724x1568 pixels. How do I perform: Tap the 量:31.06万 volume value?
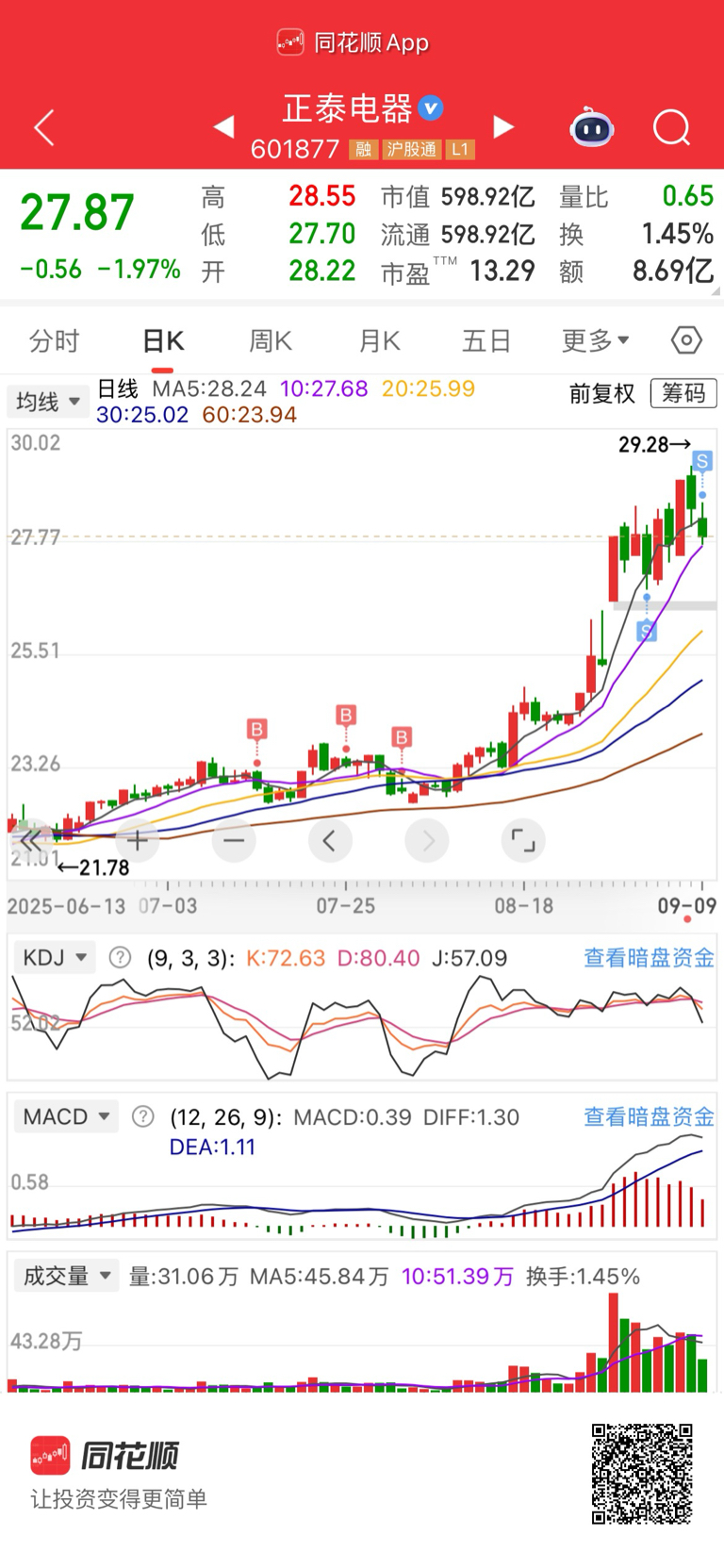click(x=184, y=1277)
